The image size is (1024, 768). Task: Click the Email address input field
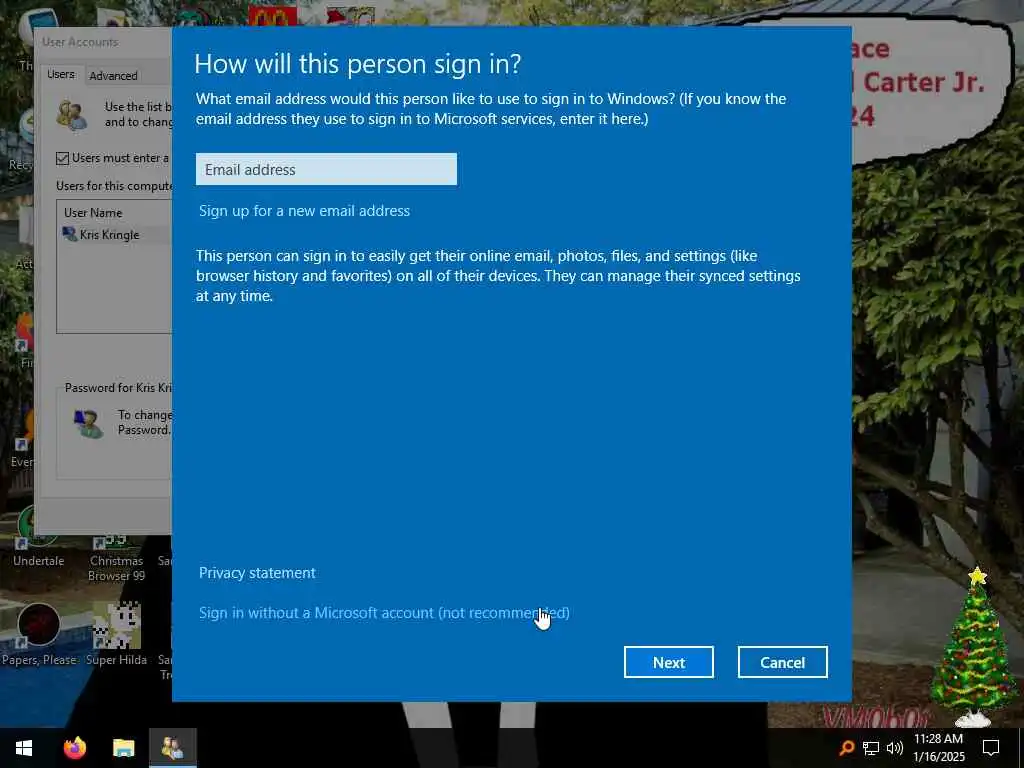coord(326,169)
